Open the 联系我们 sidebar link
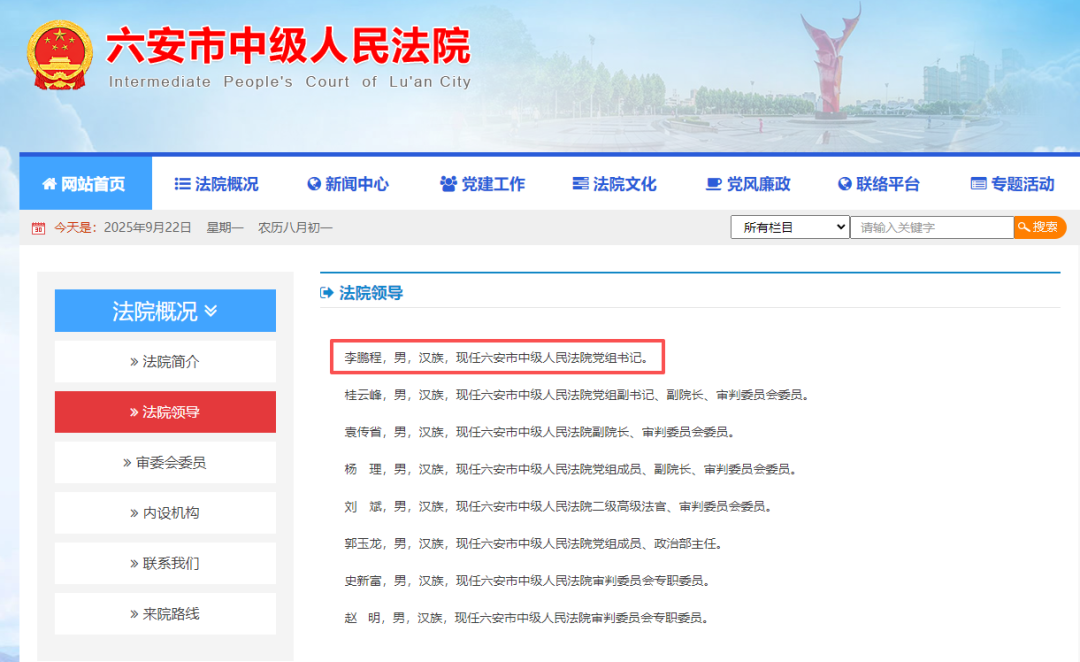1080x662 pixels. [x=165, y=563]
